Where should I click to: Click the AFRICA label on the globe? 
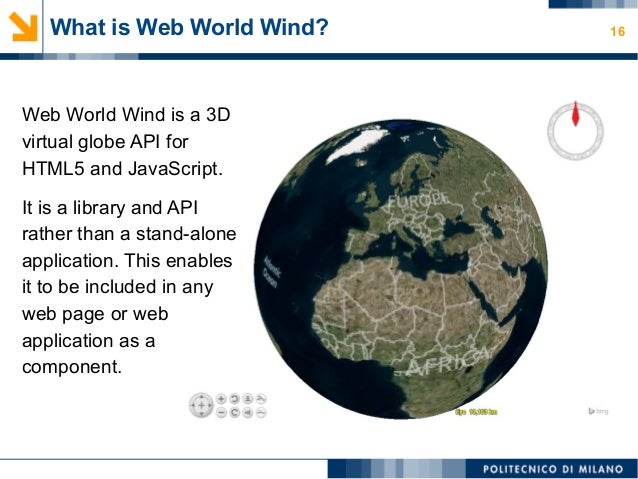[x=448, y=361]
